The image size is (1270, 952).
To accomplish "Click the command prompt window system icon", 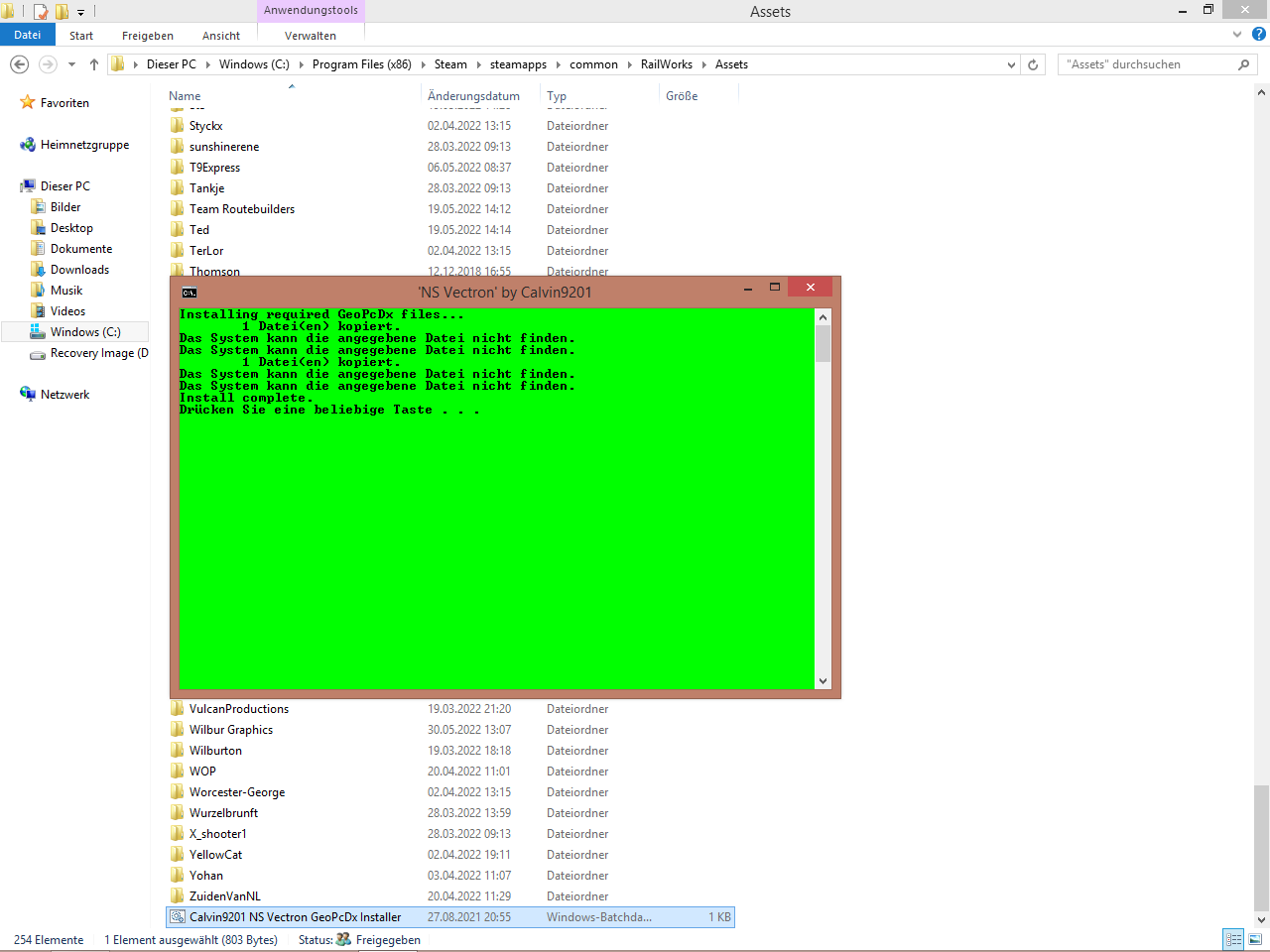I will click(x=190, y=293).
